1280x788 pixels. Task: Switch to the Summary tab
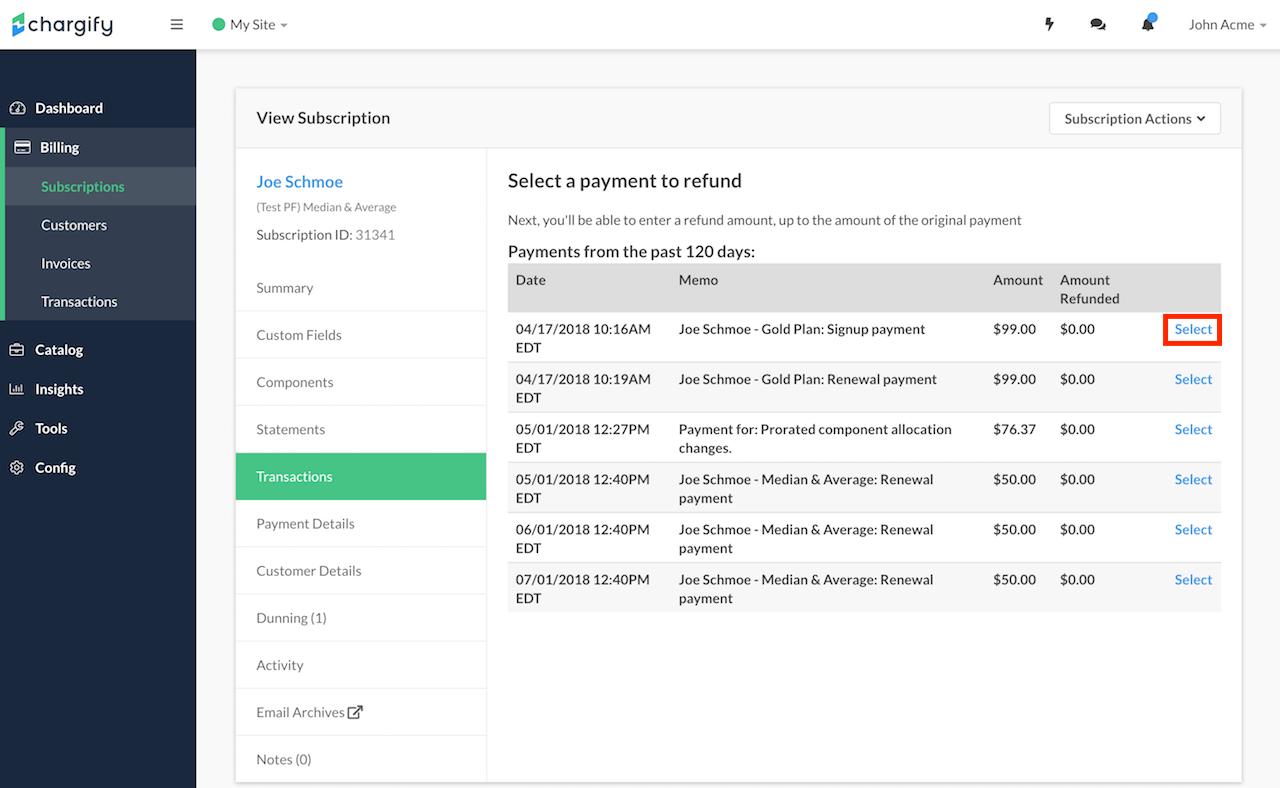(361, 287)
